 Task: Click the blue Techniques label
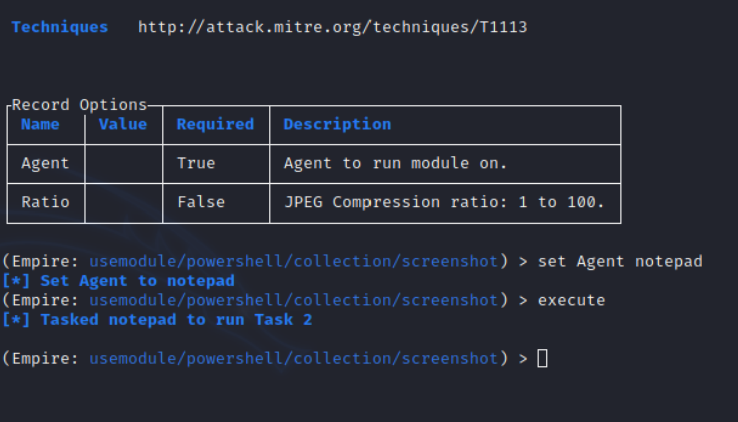[x=60, y=27]
